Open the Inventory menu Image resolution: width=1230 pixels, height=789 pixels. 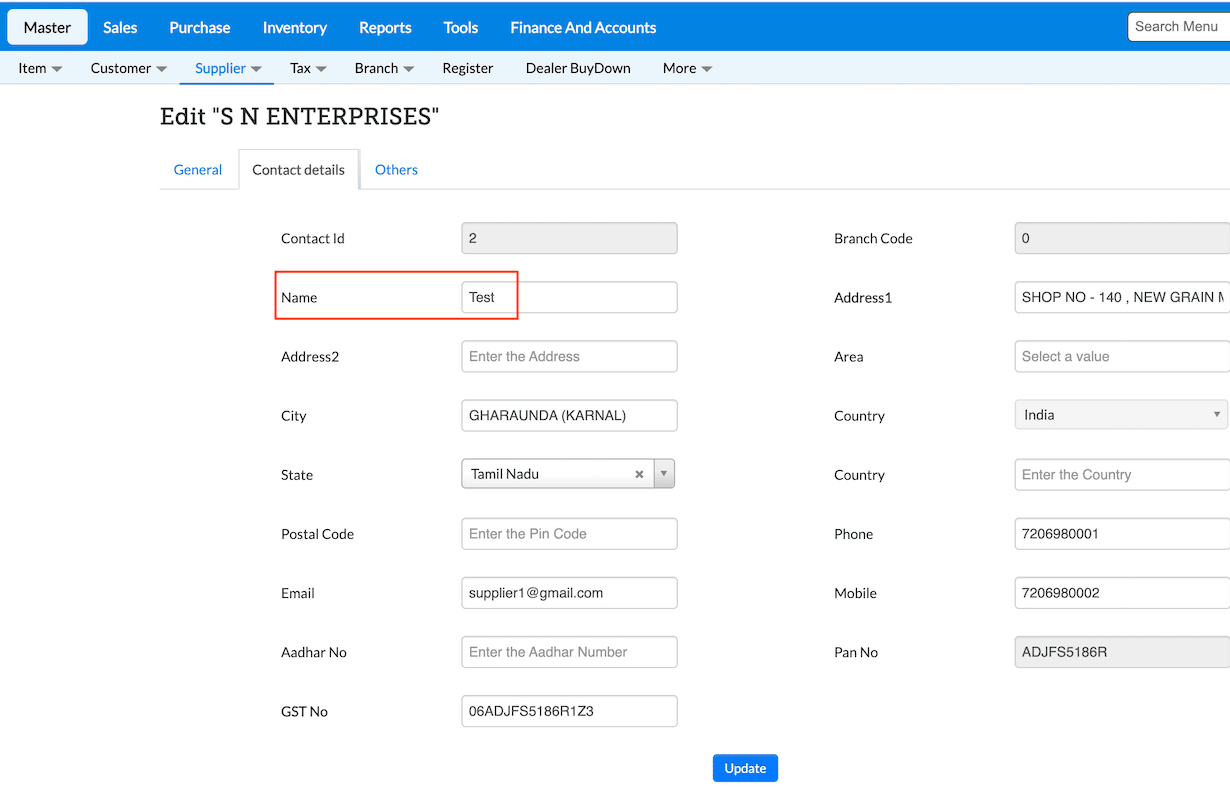[295, 27]
